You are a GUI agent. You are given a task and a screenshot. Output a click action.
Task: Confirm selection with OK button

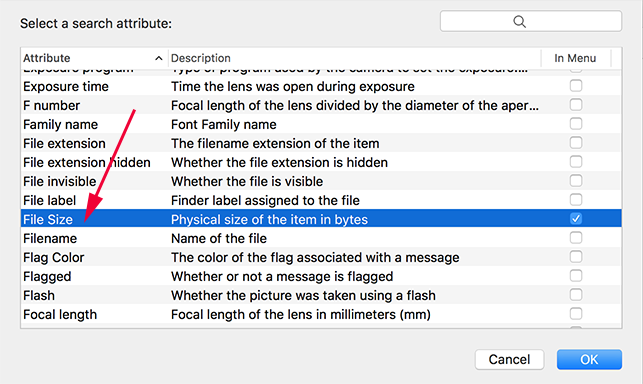tap(589, 359)
